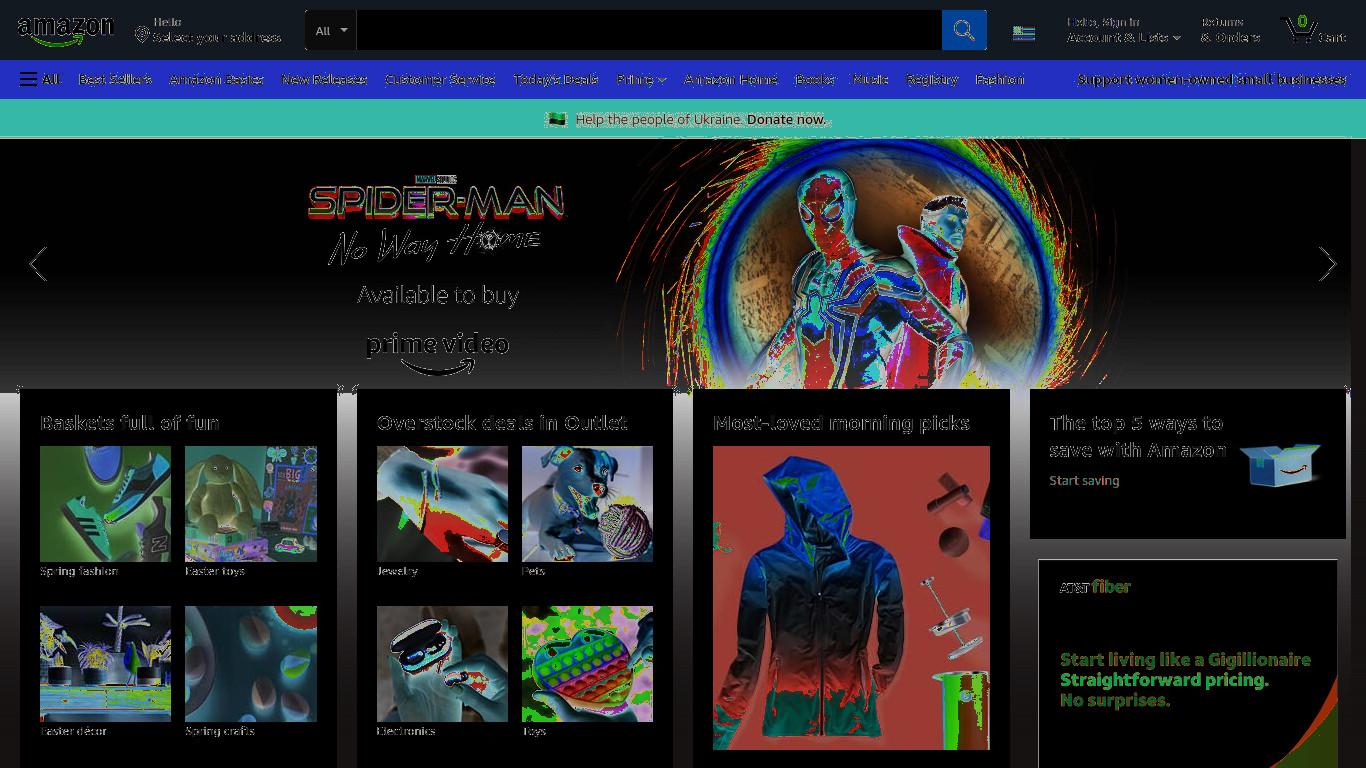1366x768 pixels.
Task: Click the Toys label
Action: pos(534,731)
